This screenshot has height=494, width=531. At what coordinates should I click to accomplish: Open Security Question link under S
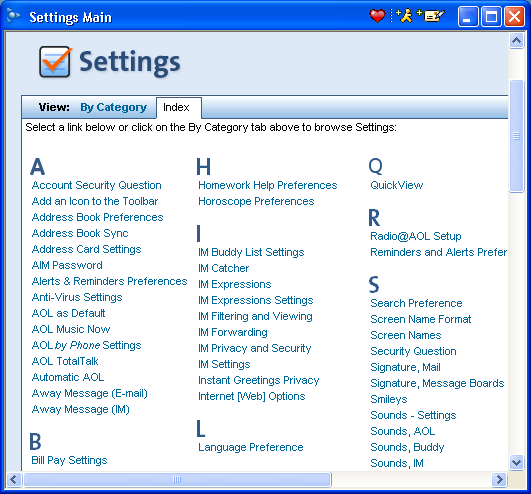(413, 351)
